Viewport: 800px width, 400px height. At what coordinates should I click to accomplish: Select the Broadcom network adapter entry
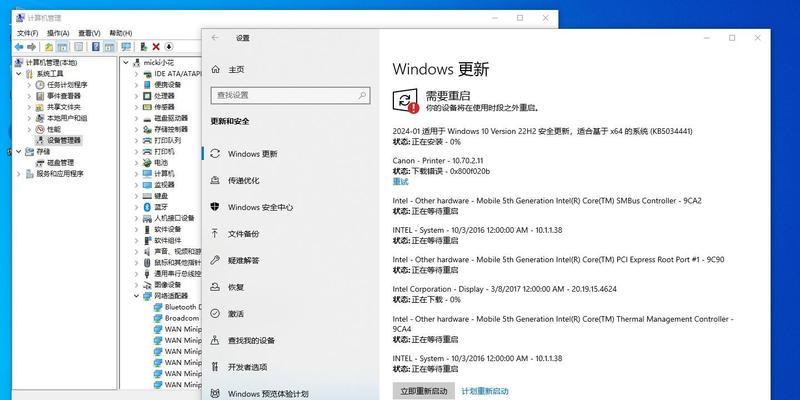point(182,318)
